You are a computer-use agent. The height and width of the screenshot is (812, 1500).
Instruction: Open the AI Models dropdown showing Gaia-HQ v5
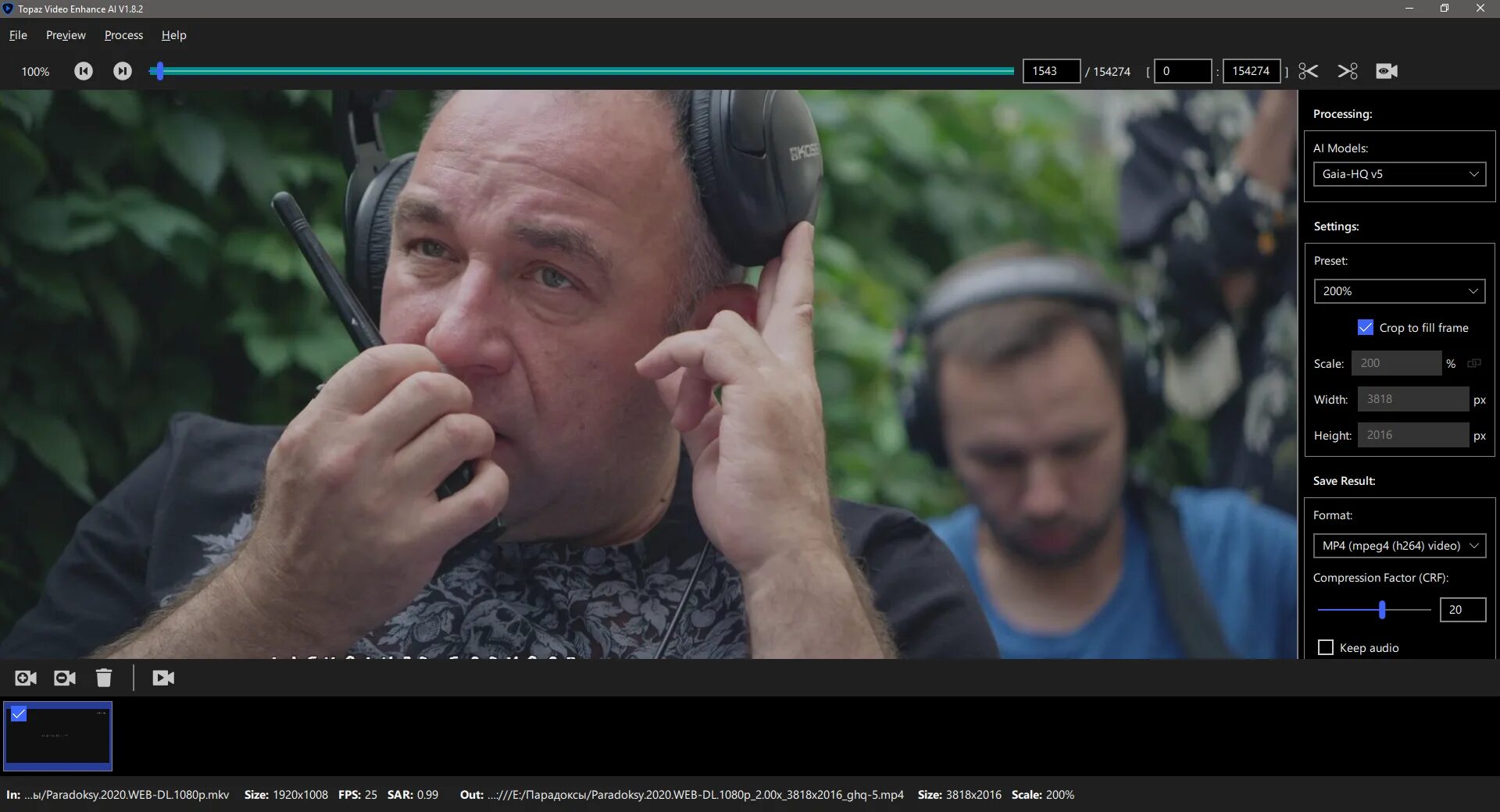click(1399, 174)
